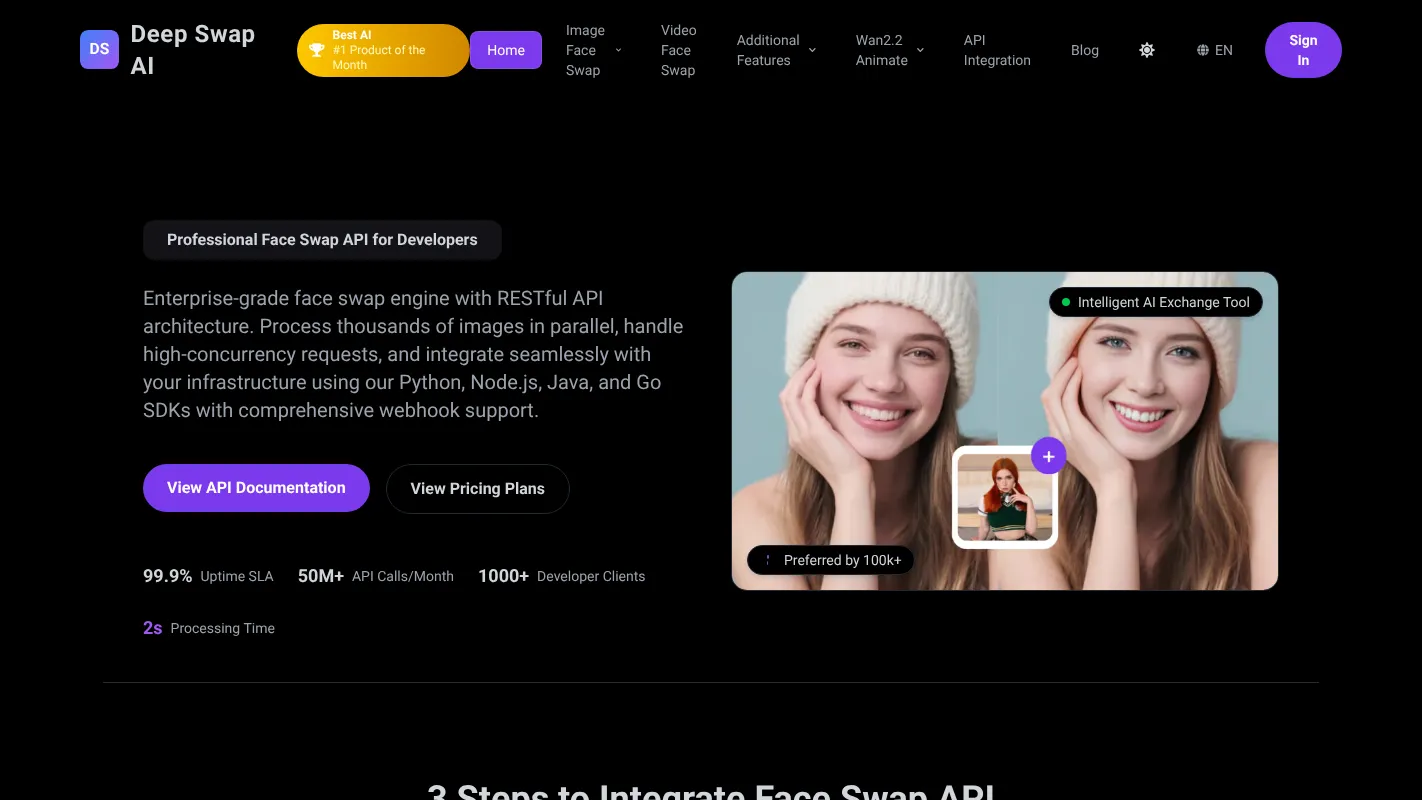Toggle light/dark theme mode

[1146, 49]
